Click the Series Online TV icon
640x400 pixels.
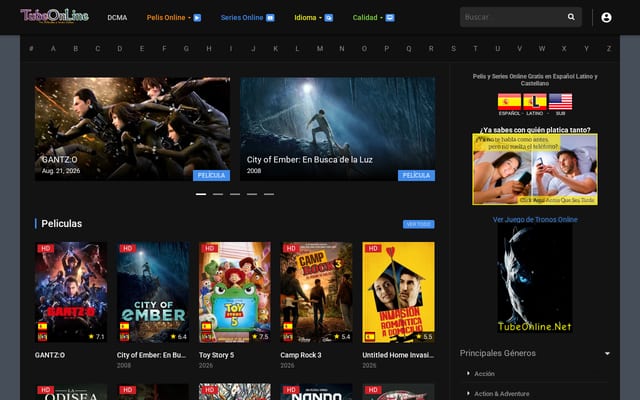tap(270, 18)
